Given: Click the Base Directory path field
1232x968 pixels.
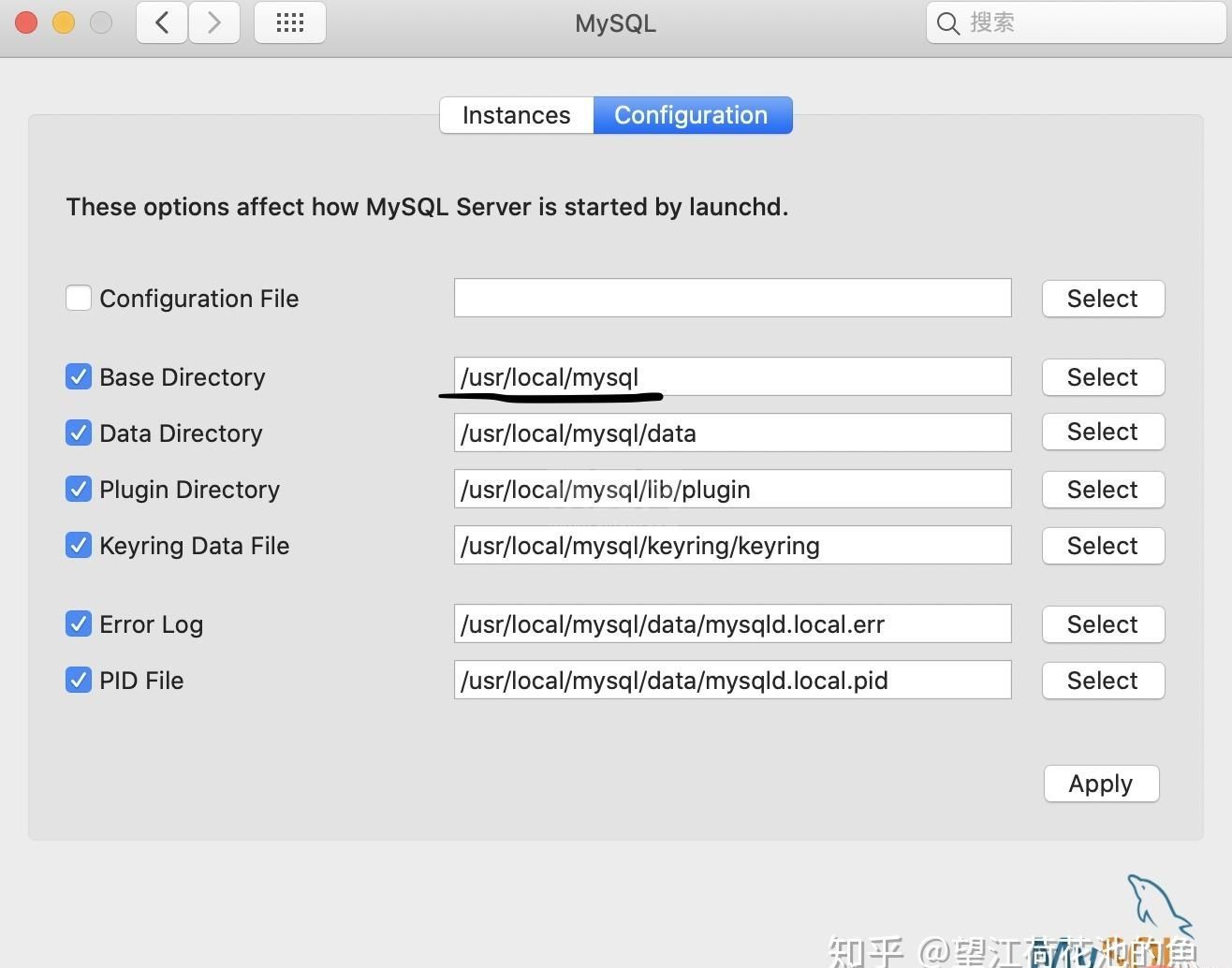Looking at the screenshot, I should 733,376.
